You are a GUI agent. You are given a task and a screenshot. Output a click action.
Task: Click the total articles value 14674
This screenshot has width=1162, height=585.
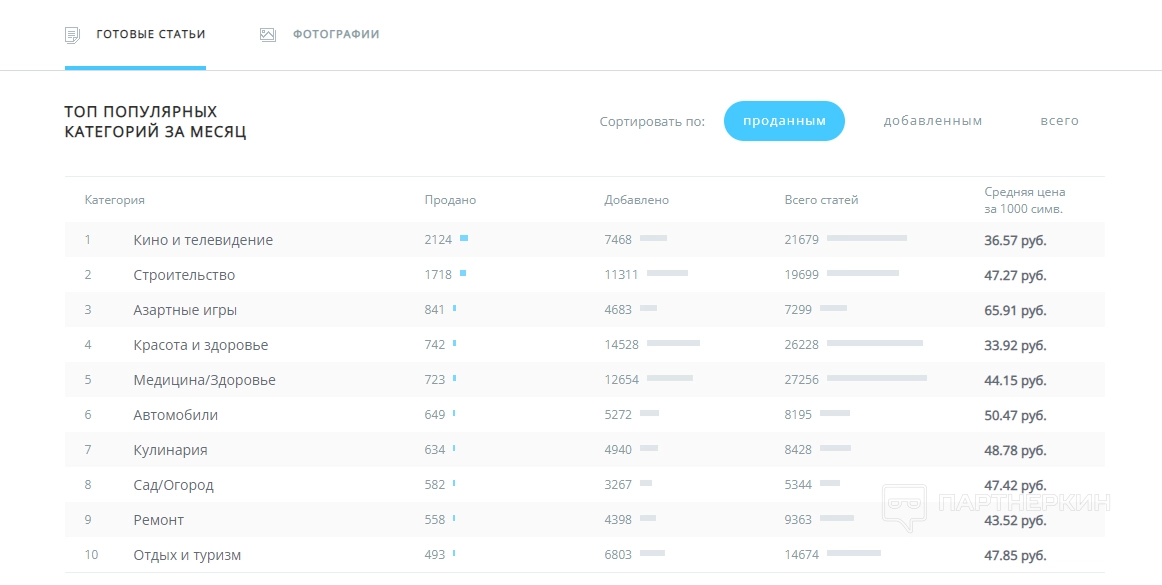[x=802, y=555]
